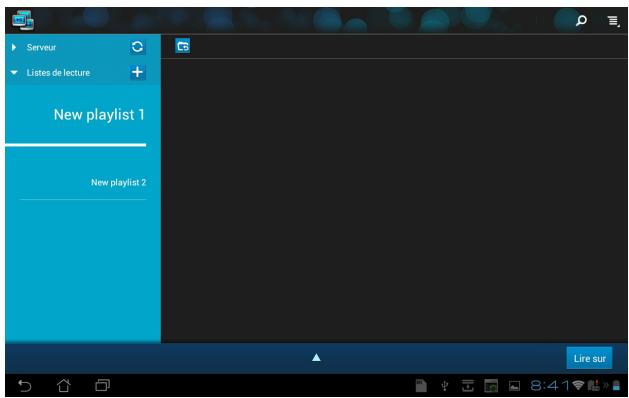This screenshot has height=398, width=629.
Task: Select the Serveur label
Action: click(x=41, y=47)
